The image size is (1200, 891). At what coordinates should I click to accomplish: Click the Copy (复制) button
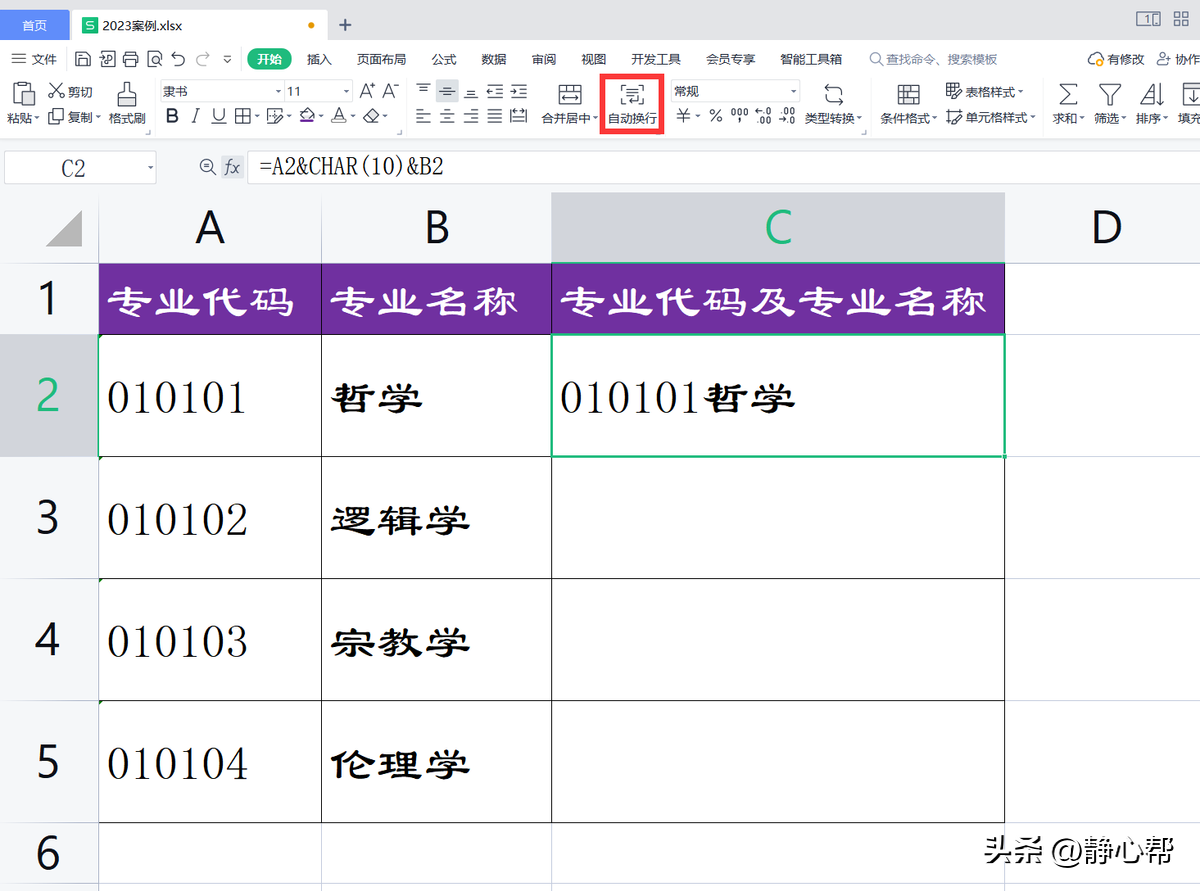[x=73, y=117]
